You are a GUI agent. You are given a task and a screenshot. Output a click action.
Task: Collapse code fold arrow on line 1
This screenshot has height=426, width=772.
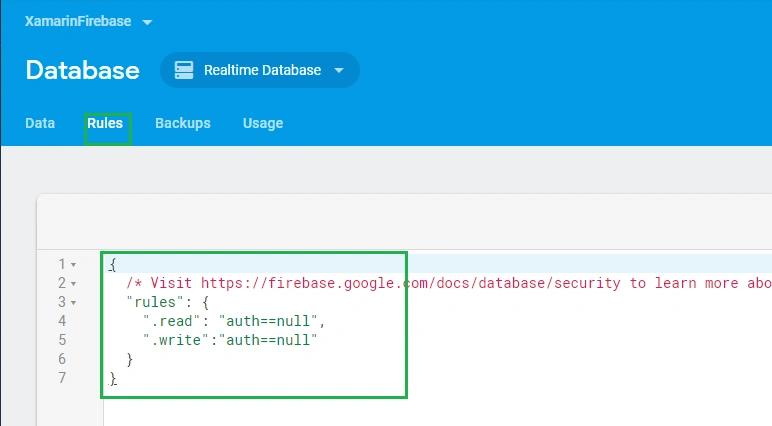click(x=73, y=265)
